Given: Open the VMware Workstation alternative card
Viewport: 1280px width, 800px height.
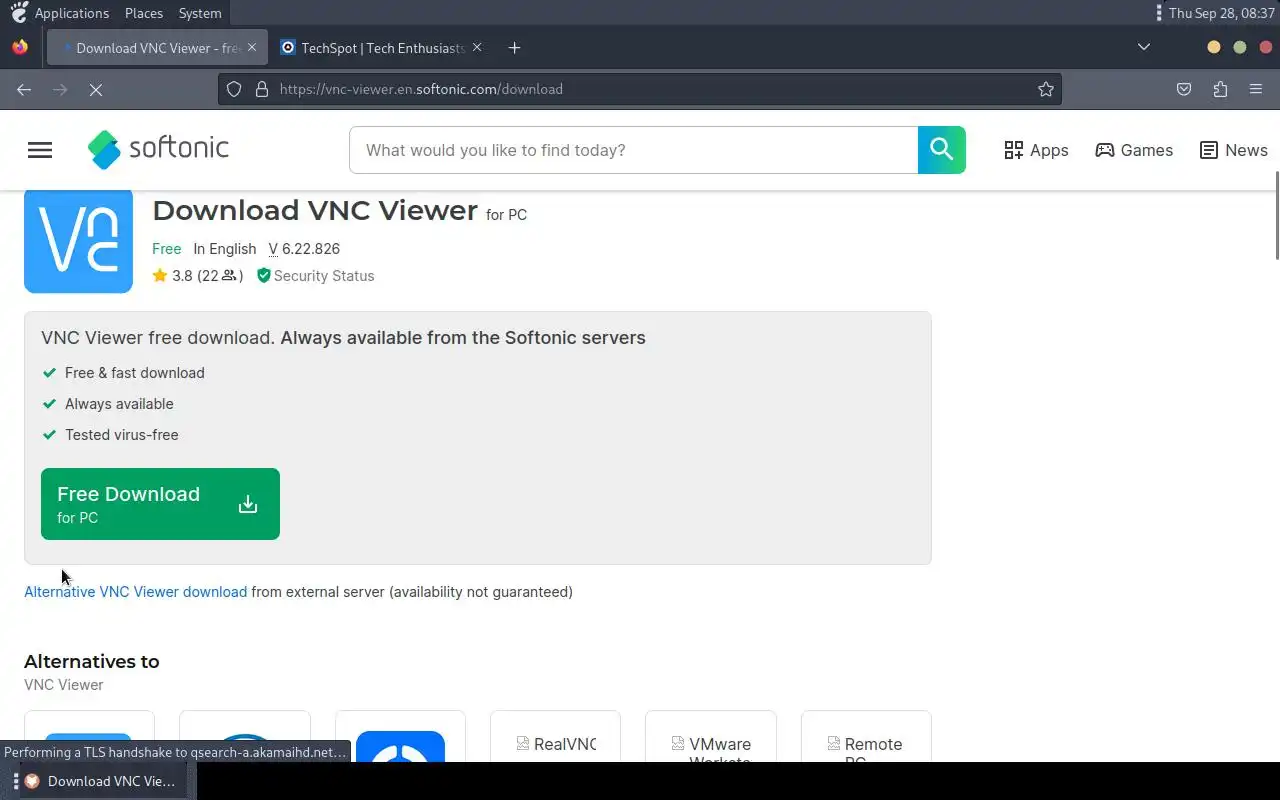Looking at the screenshot, I should [x=711, y=736].
